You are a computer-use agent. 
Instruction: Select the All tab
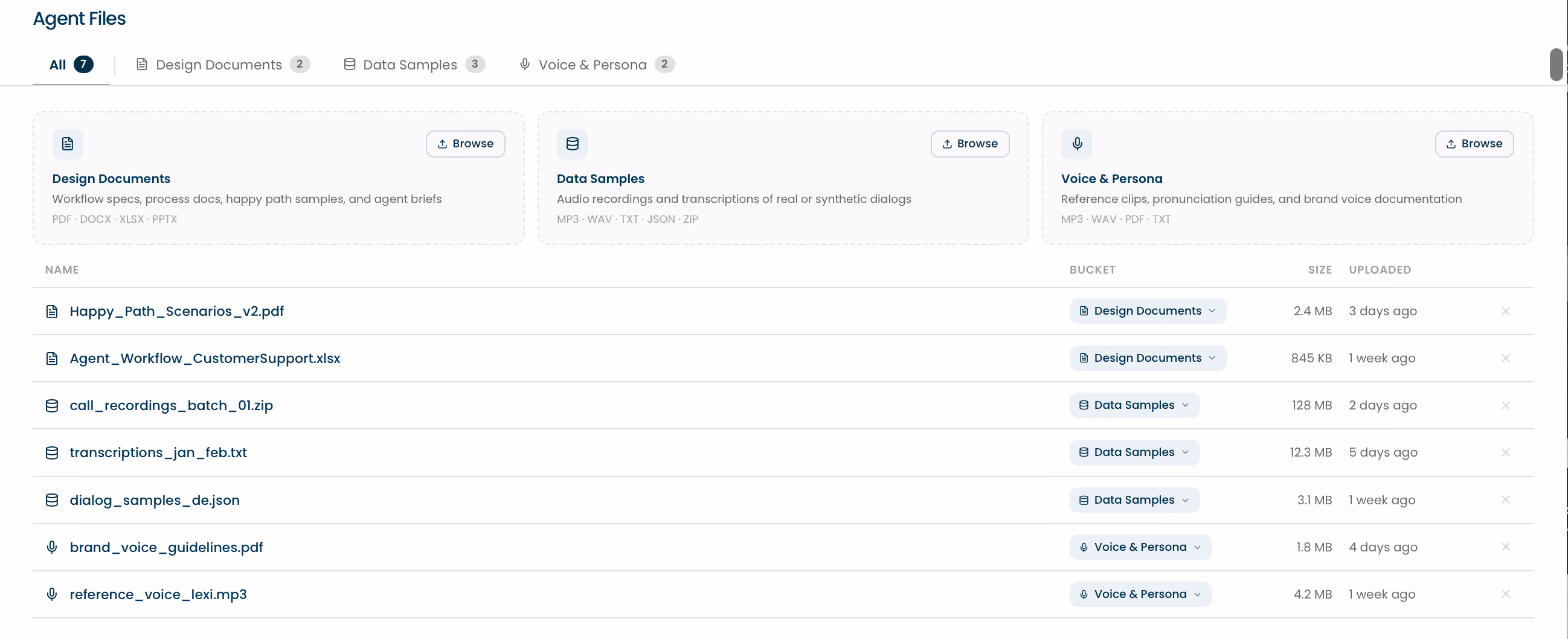(x=71, y=65)
